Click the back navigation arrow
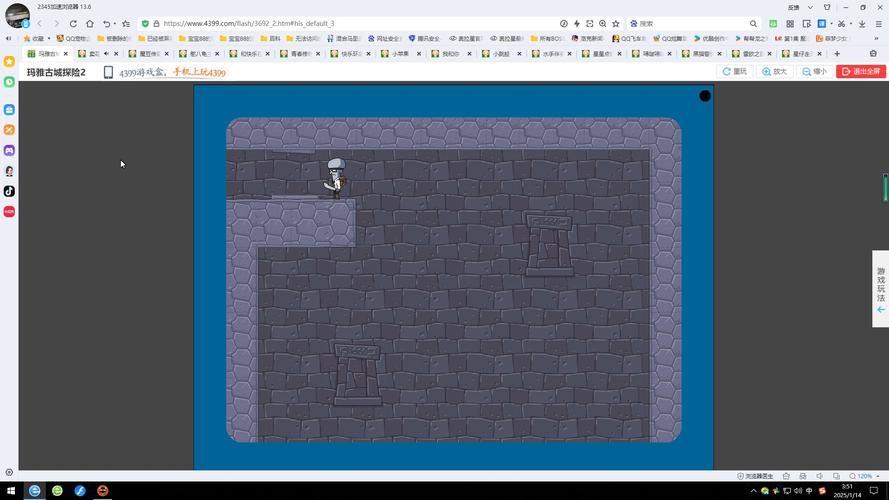 (40, 24)
